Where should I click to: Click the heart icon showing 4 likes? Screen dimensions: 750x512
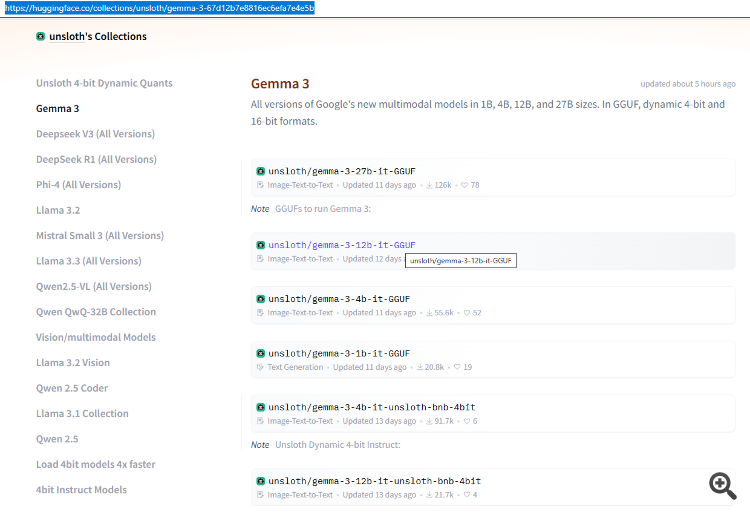coord(467,495)
